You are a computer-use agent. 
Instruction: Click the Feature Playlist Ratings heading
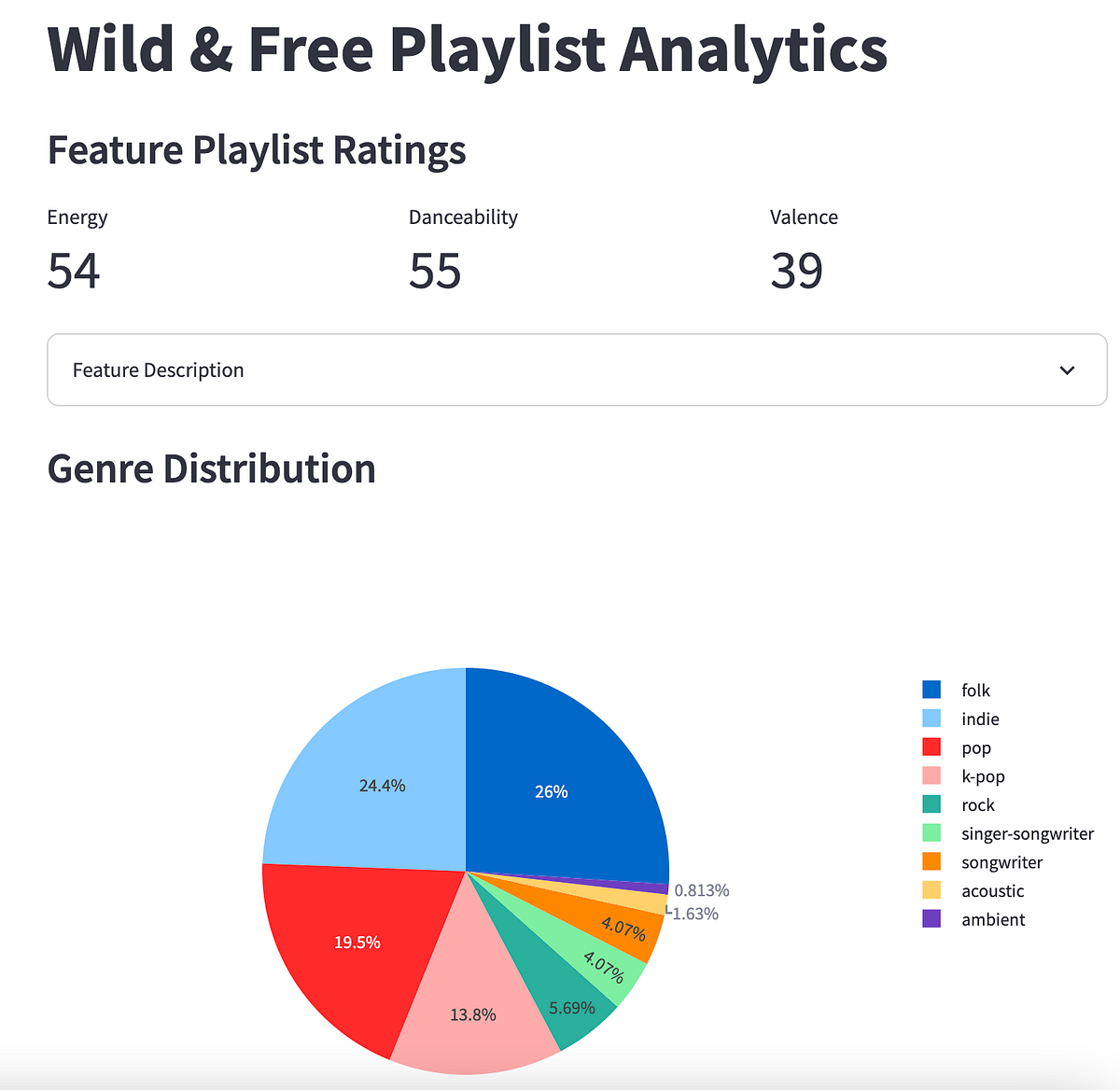coord(257,149)
